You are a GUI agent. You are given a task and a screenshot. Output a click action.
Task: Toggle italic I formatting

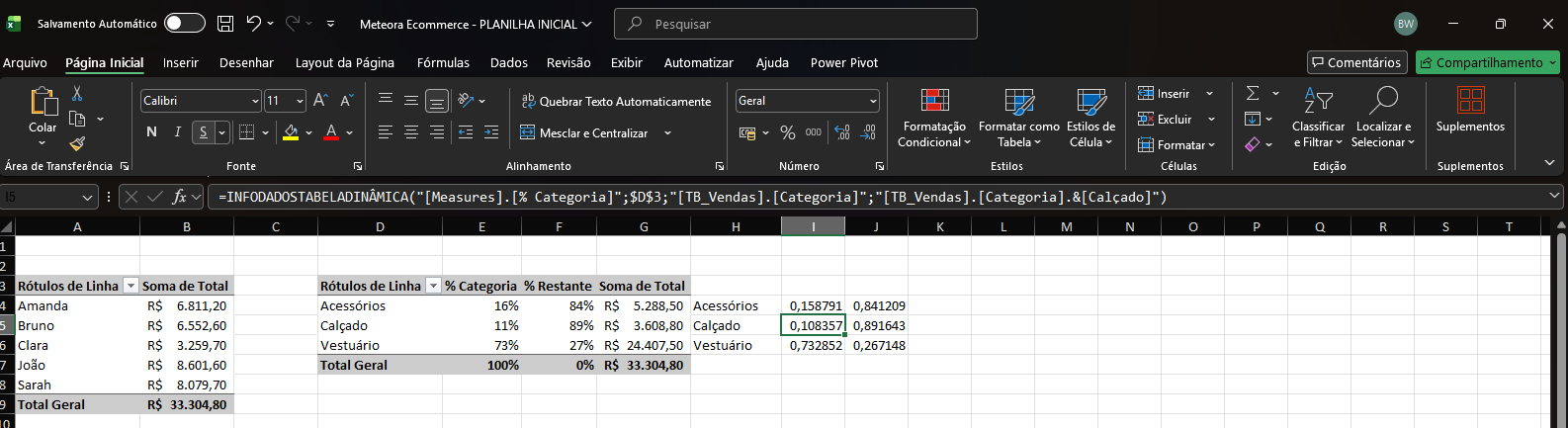click(177, 132)
